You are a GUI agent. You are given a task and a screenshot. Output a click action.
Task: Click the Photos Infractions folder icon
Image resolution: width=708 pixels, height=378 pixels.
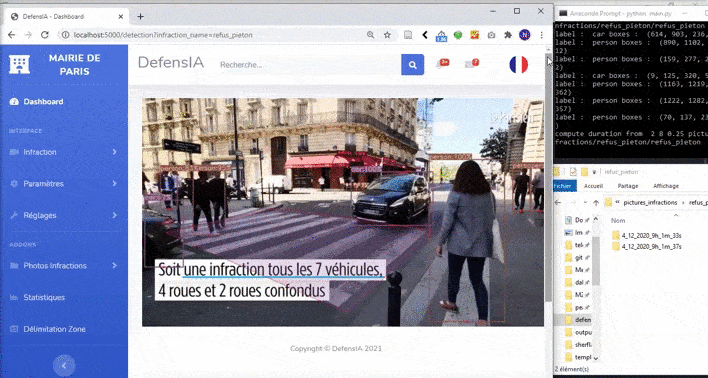(14, 266)
